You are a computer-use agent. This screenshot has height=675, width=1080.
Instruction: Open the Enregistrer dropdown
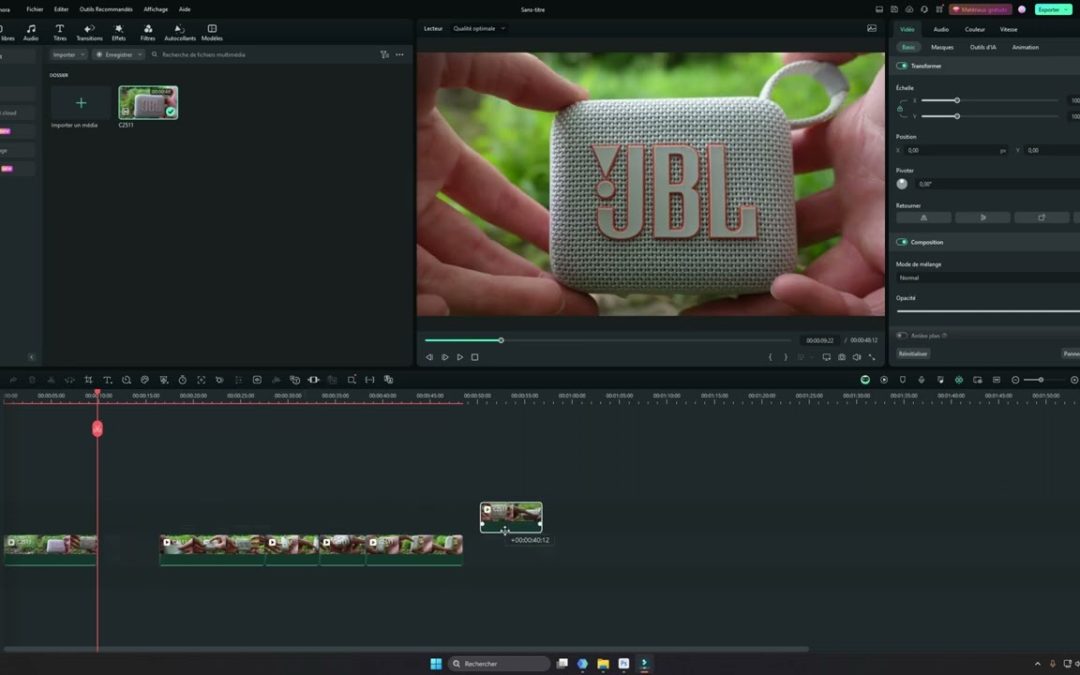click(x=118, y=54)
